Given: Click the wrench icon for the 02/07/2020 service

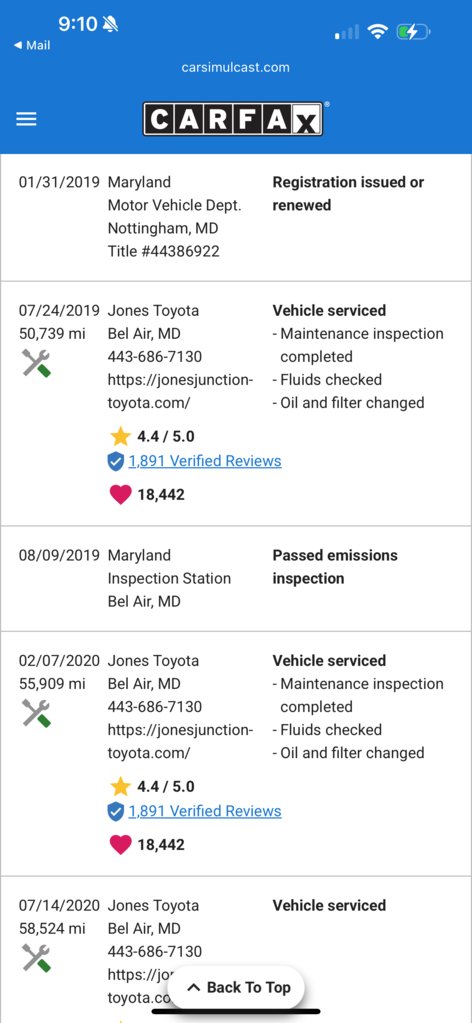Looking at the screenshot, I should [x=37, y=713].
